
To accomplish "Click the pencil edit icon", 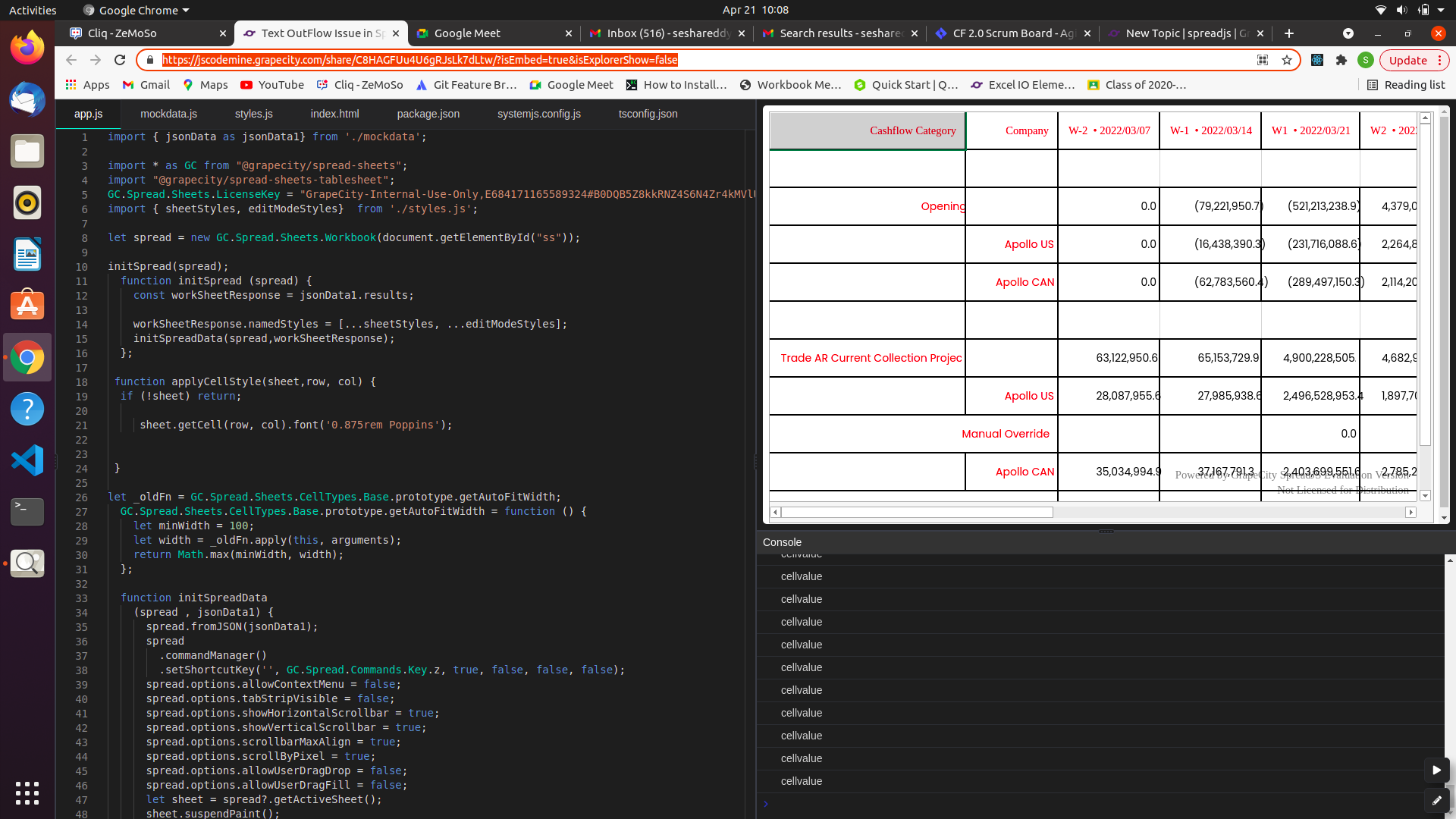I will (x=1436, y=800).
